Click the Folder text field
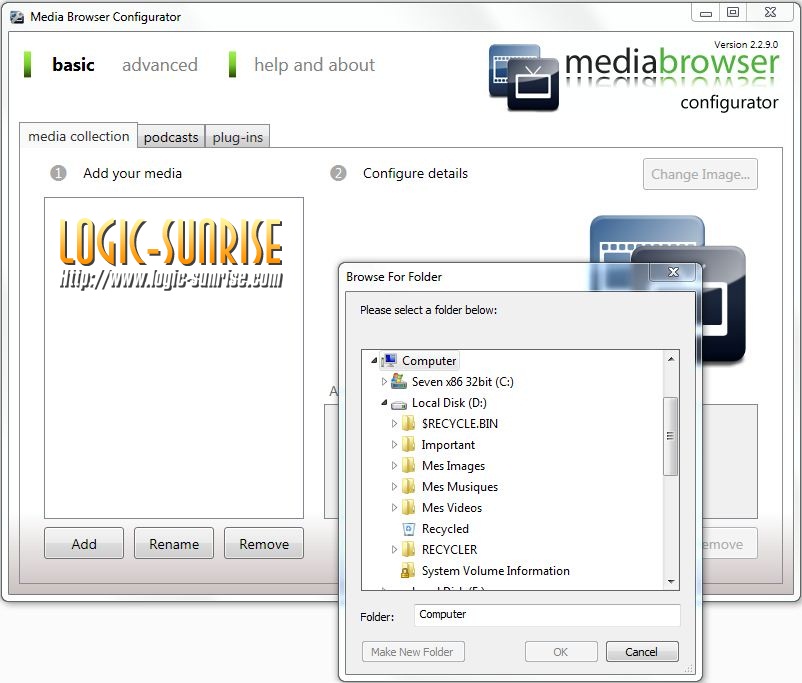 [x=547, y=615]
